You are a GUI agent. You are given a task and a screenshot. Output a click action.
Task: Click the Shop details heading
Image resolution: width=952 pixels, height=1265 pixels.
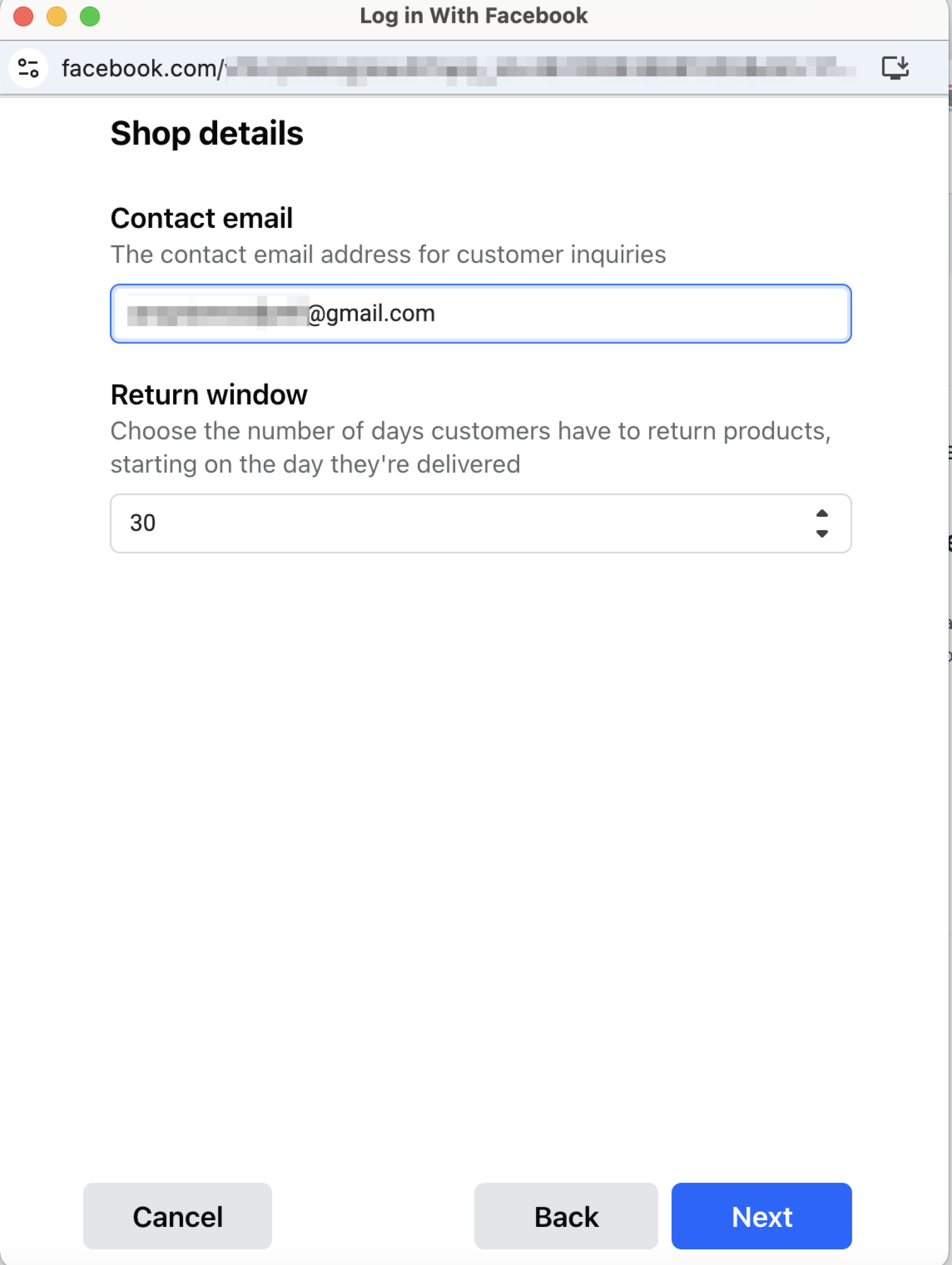pyautogui.click(x=207, y=133)
